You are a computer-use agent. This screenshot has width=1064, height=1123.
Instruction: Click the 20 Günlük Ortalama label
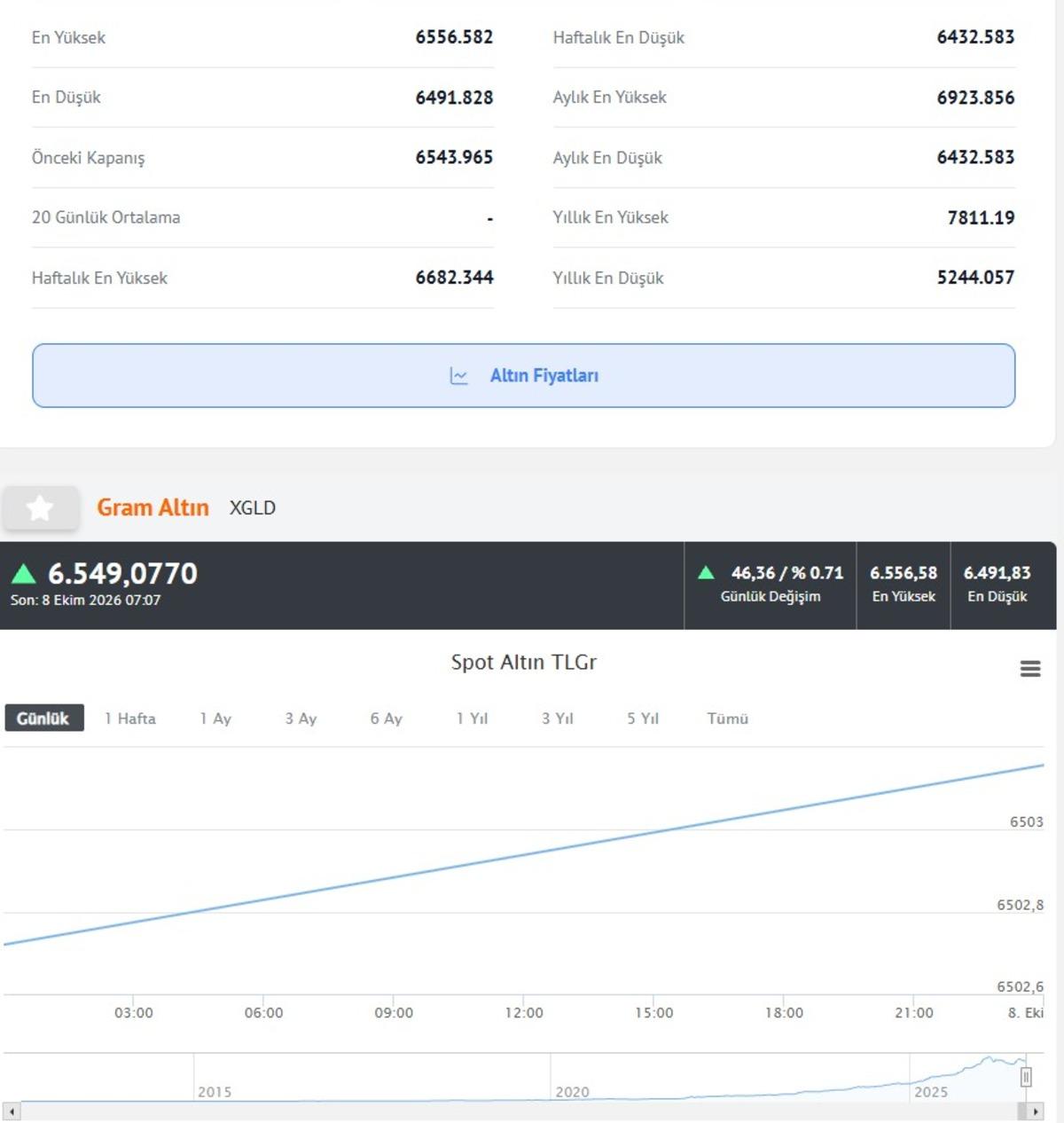106,217
